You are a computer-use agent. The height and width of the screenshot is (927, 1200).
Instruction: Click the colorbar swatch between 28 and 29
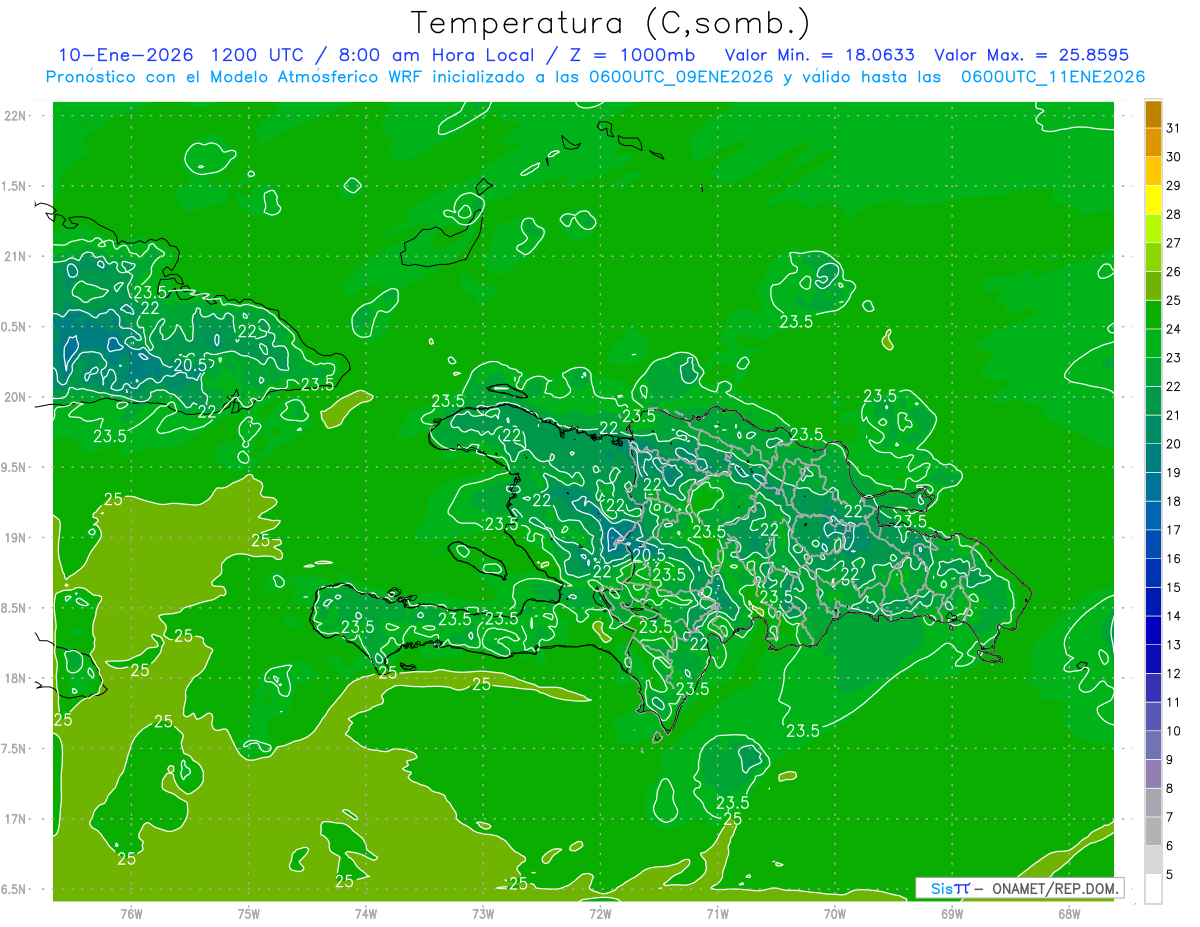click(x=1153, y=200)
